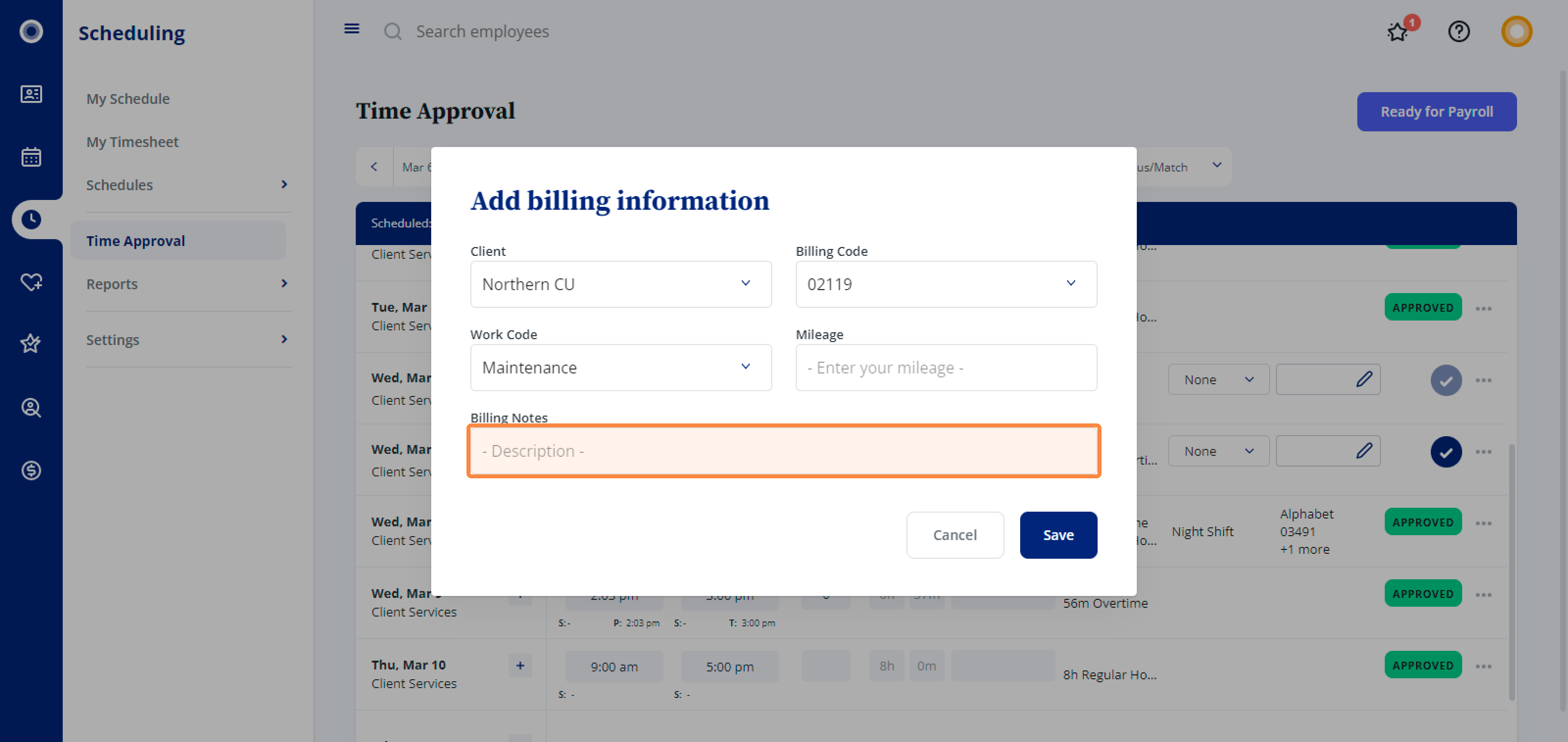Go to My Schedule
Image resolution: width=1568 pixels, height=742 pixels.
point(128,98)
